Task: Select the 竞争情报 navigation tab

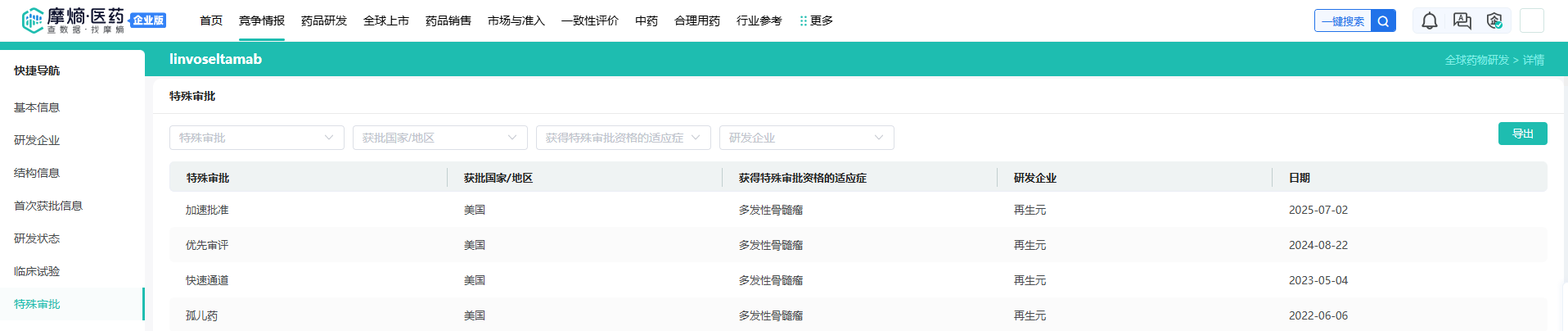Action: 262,20
